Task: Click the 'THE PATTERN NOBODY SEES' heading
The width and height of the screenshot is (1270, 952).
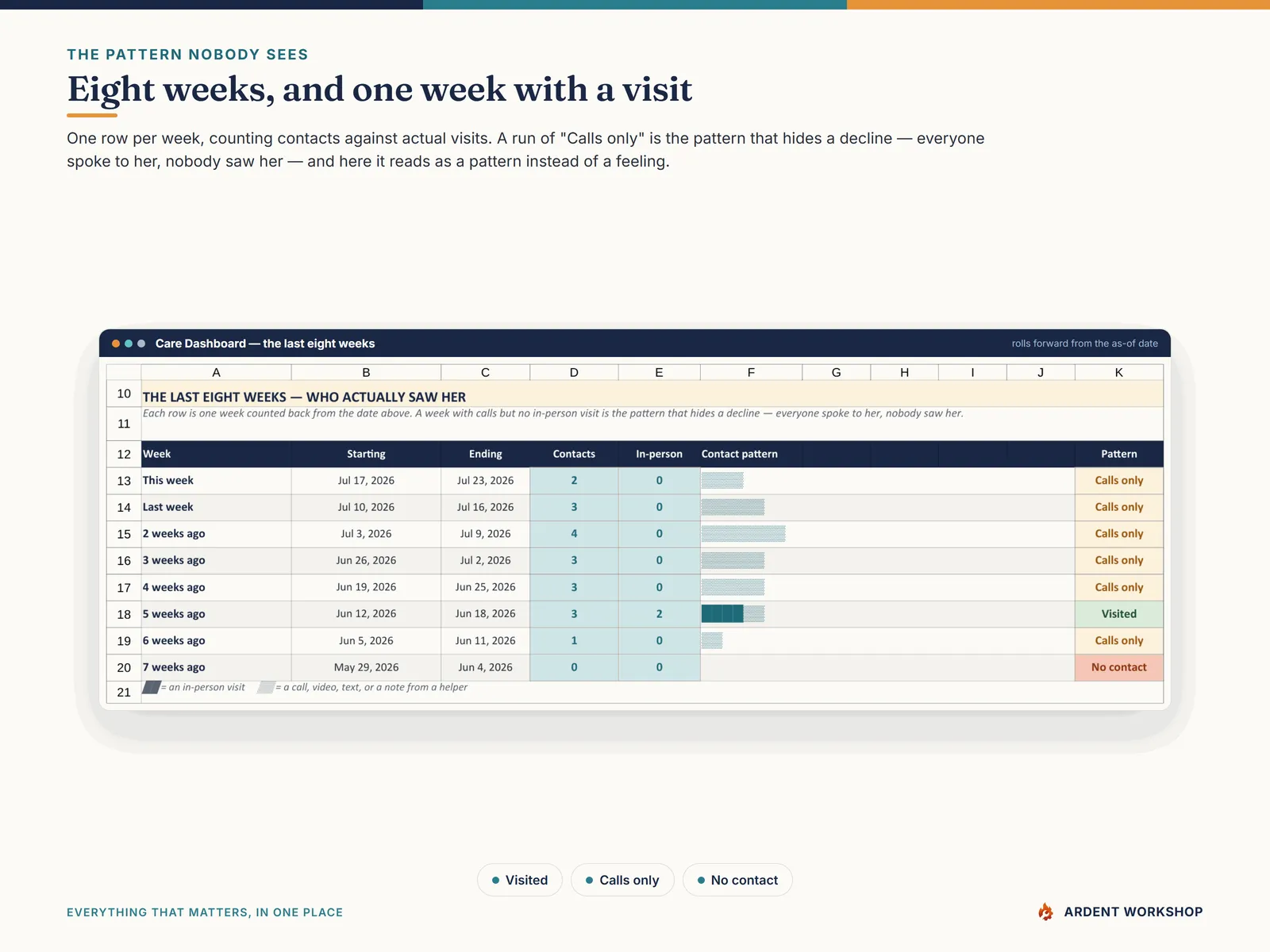Action: pyautogui.click(x=187, y=55)
